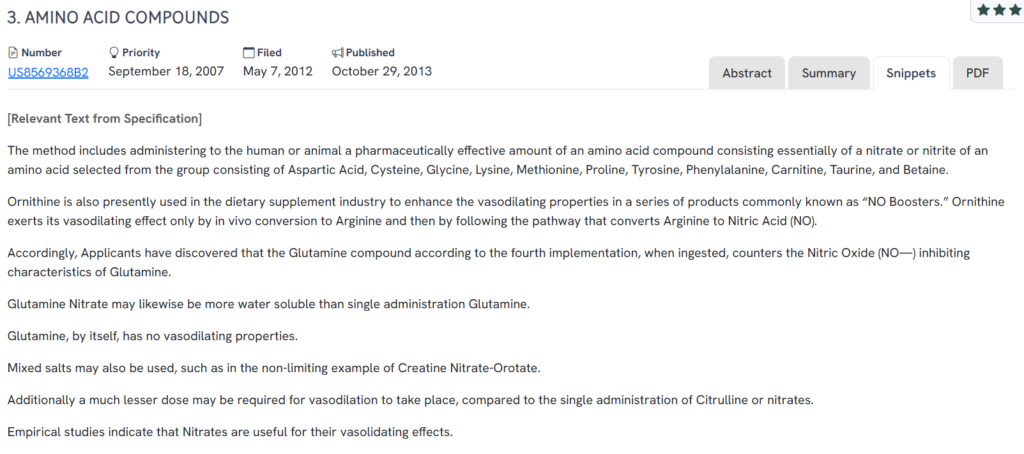Click the lightbulb icon beside Priority
The width and height of the screenshot is (1024, 454).
tap(114, 53)
